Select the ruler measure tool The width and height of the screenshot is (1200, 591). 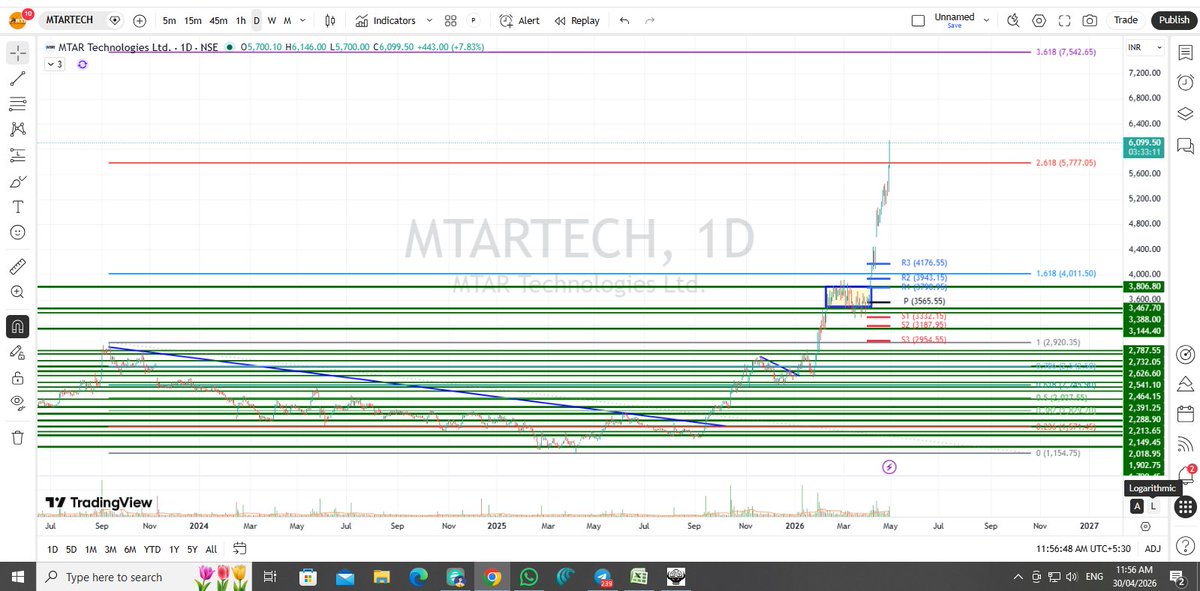click(17, 266)
